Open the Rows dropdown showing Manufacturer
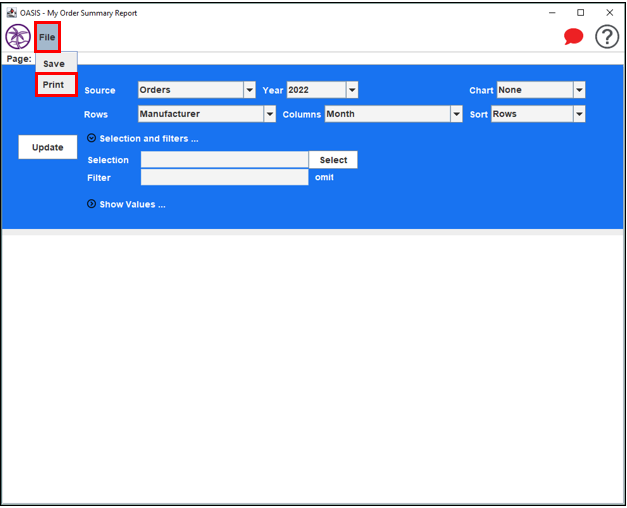 207,114
